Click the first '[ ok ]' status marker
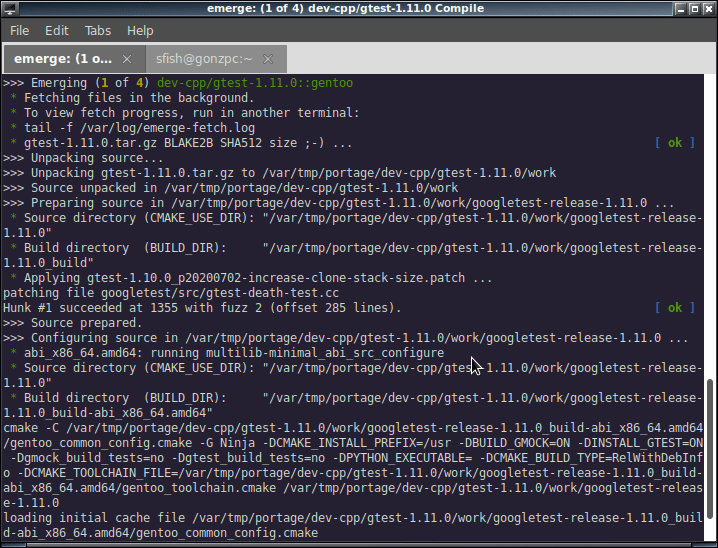Screen dimensions: 718x548 [674, 143]
